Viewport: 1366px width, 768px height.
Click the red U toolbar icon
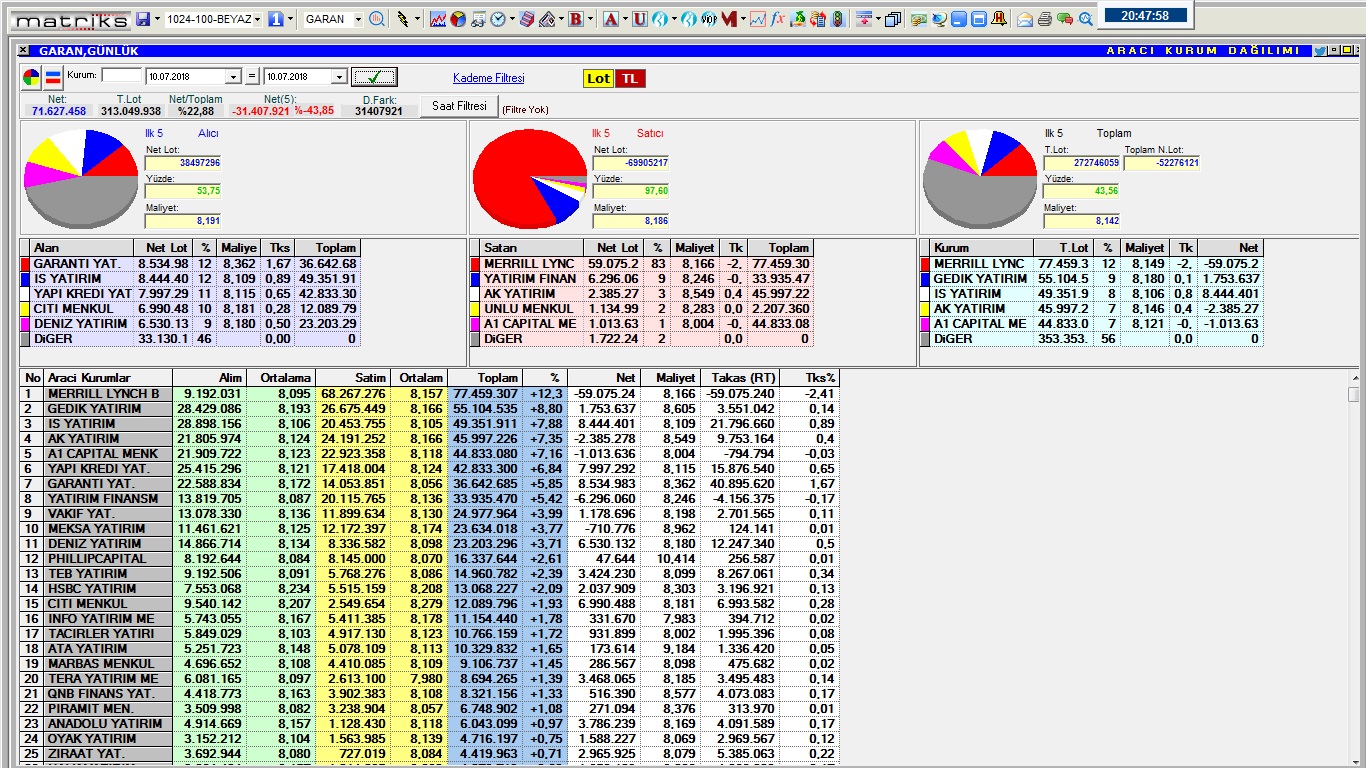pos(639,19)
